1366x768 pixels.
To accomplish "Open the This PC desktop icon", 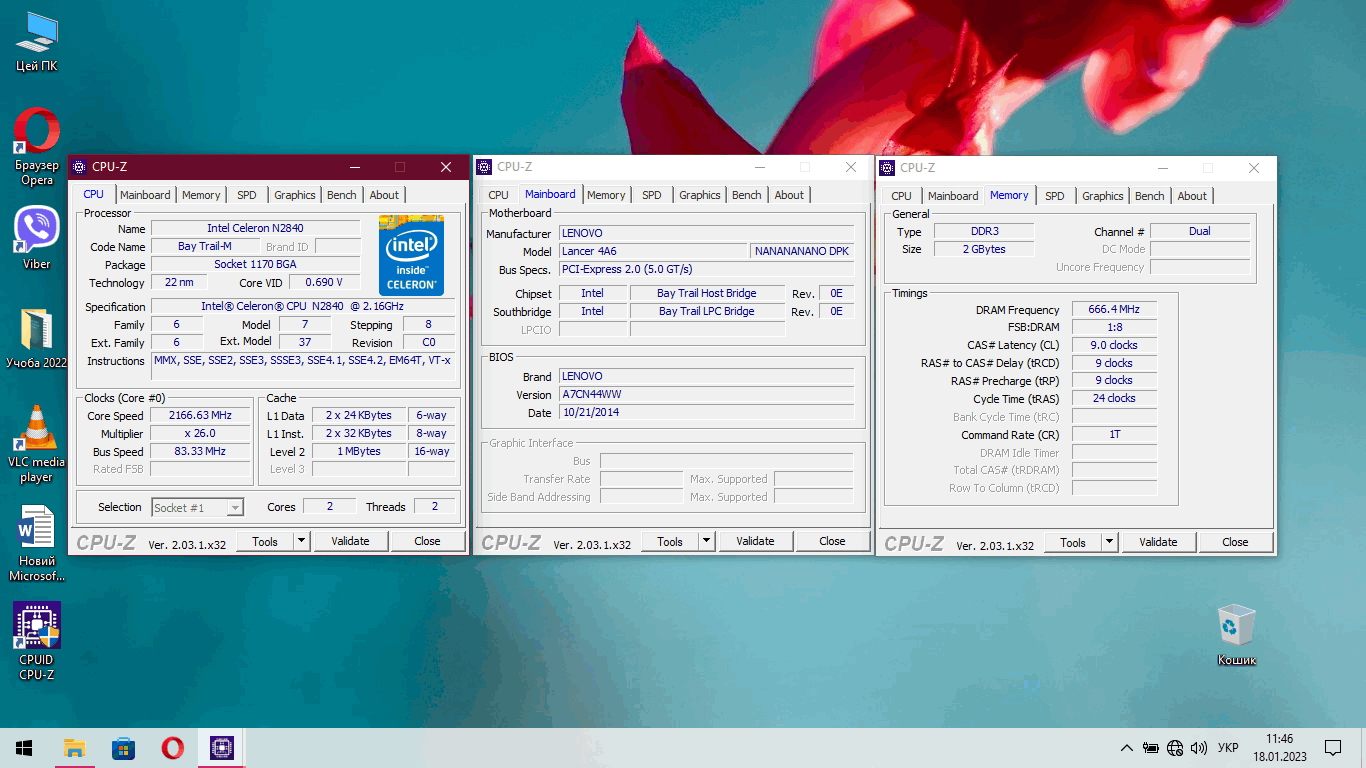I will pos(37,42).
